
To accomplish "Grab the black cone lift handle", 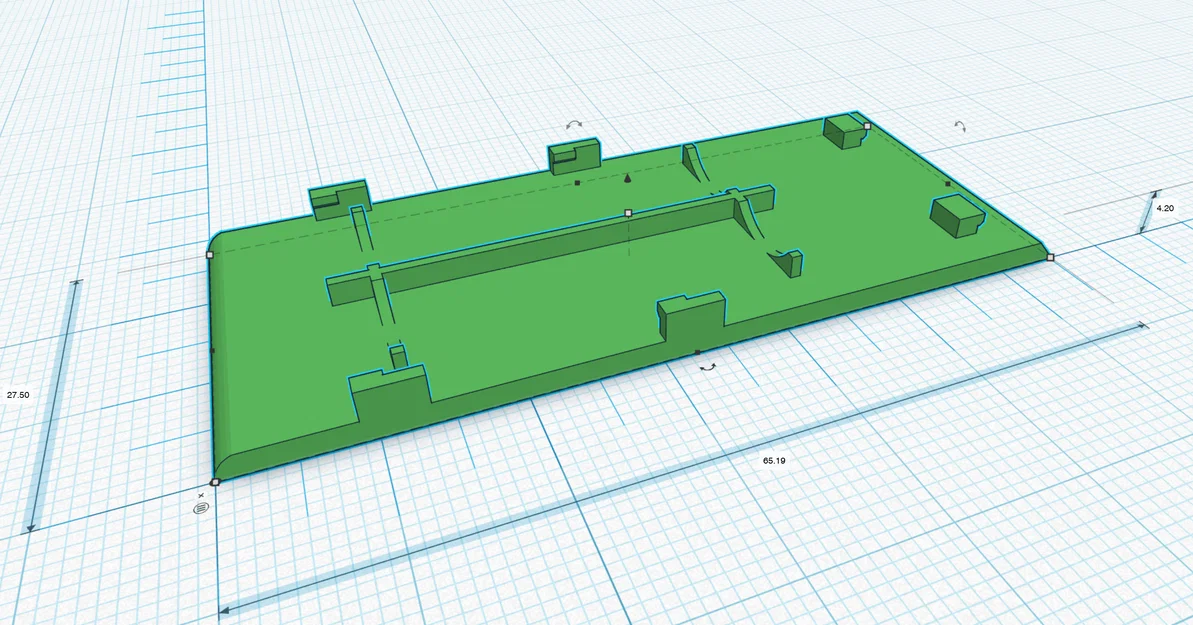I will (x=628, y=179).
